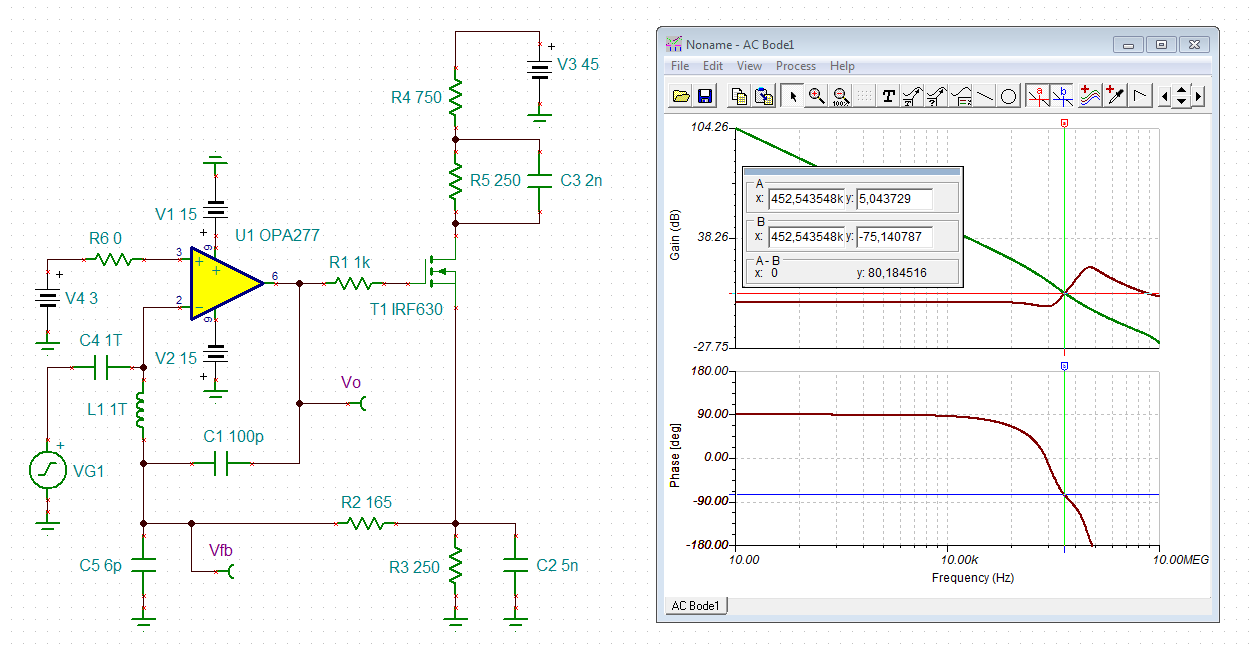Select blue cursor b marker atop phase plot
This screenshot has height=651, width=1250.
pos(1064,367)
